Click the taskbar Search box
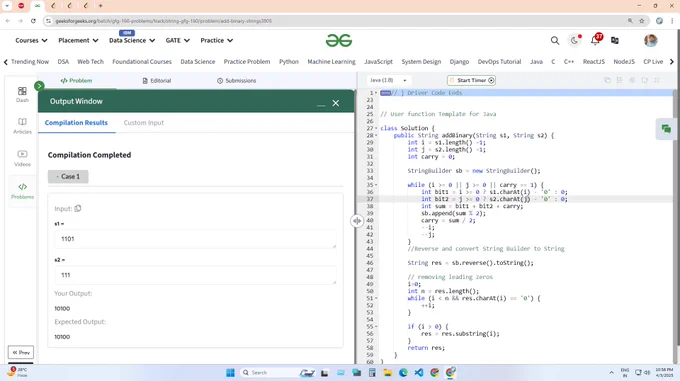Viewport: 680px width, 381px height. (278, 373)
